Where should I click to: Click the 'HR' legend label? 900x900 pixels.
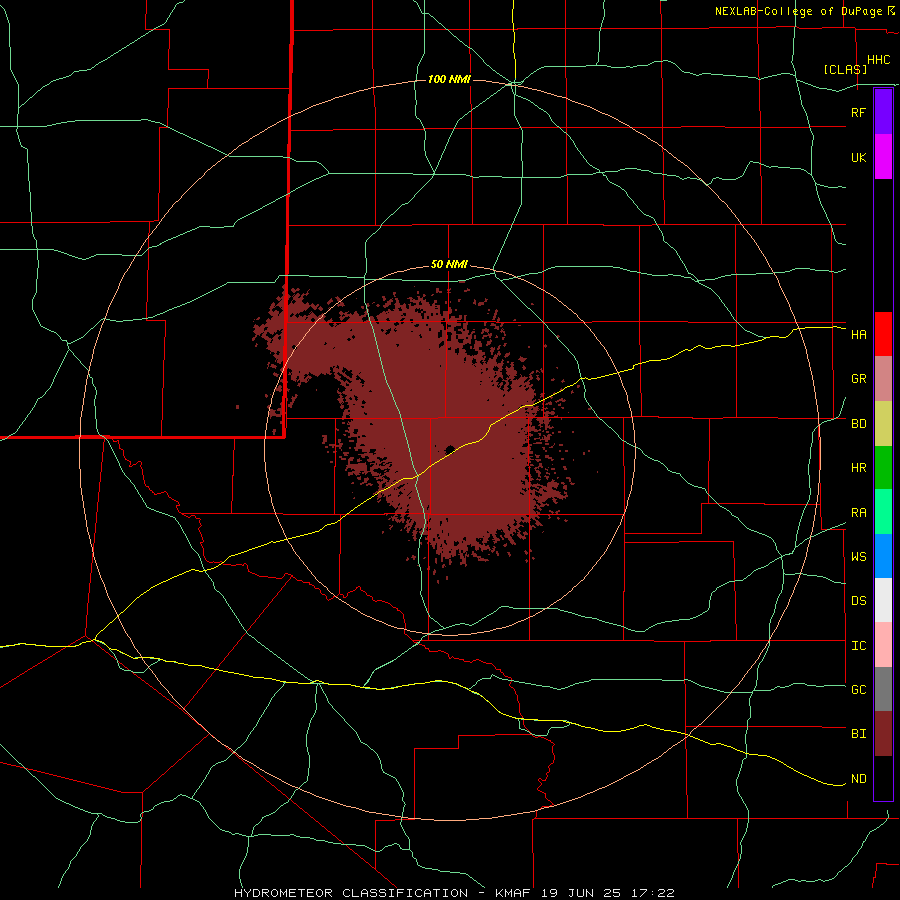tap(858, 468)
